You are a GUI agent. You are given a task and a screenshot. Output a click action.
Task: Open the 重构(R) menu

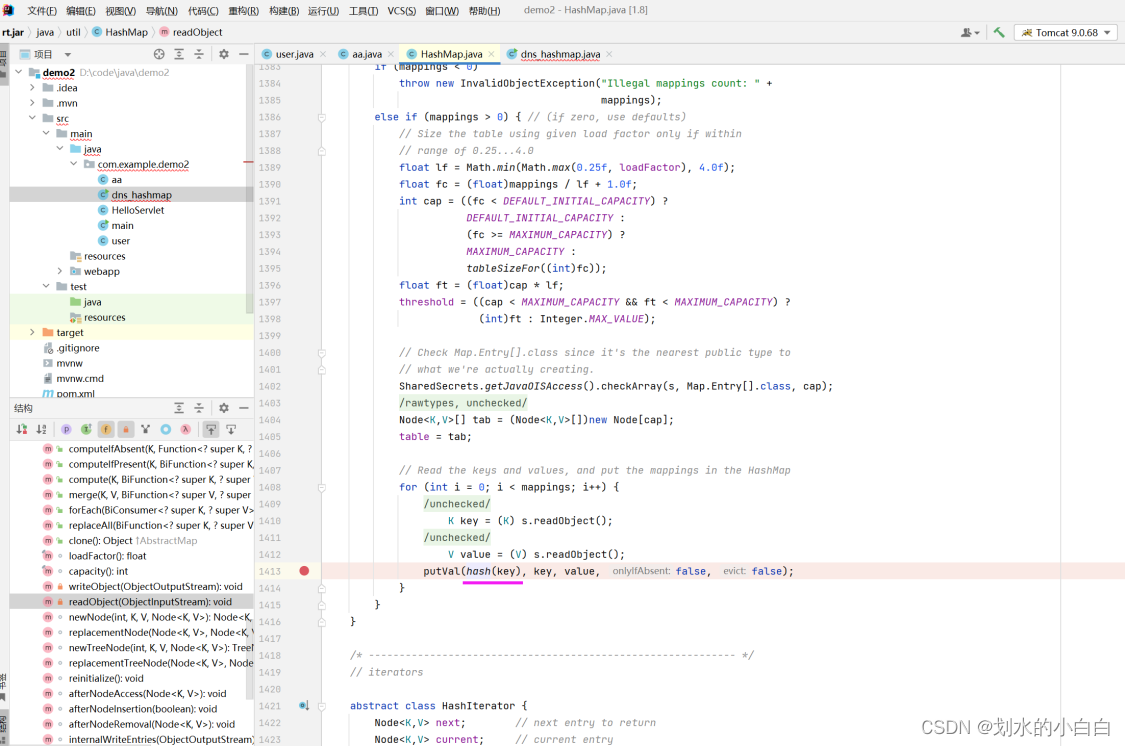[243, 11]
